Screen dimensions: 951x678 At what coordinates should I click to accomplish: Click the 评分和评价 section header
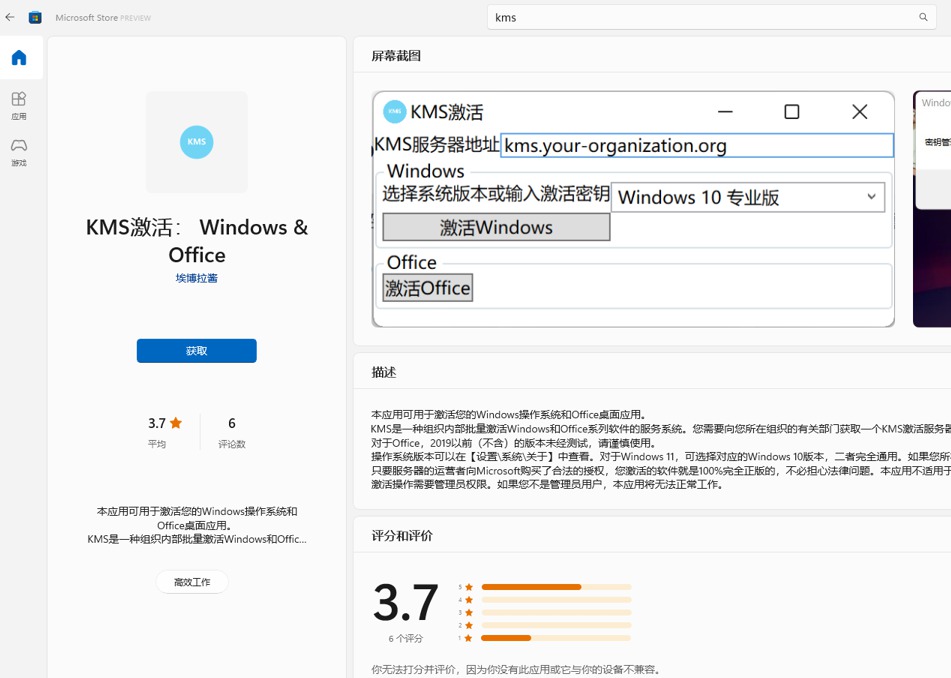coord(402,535)
